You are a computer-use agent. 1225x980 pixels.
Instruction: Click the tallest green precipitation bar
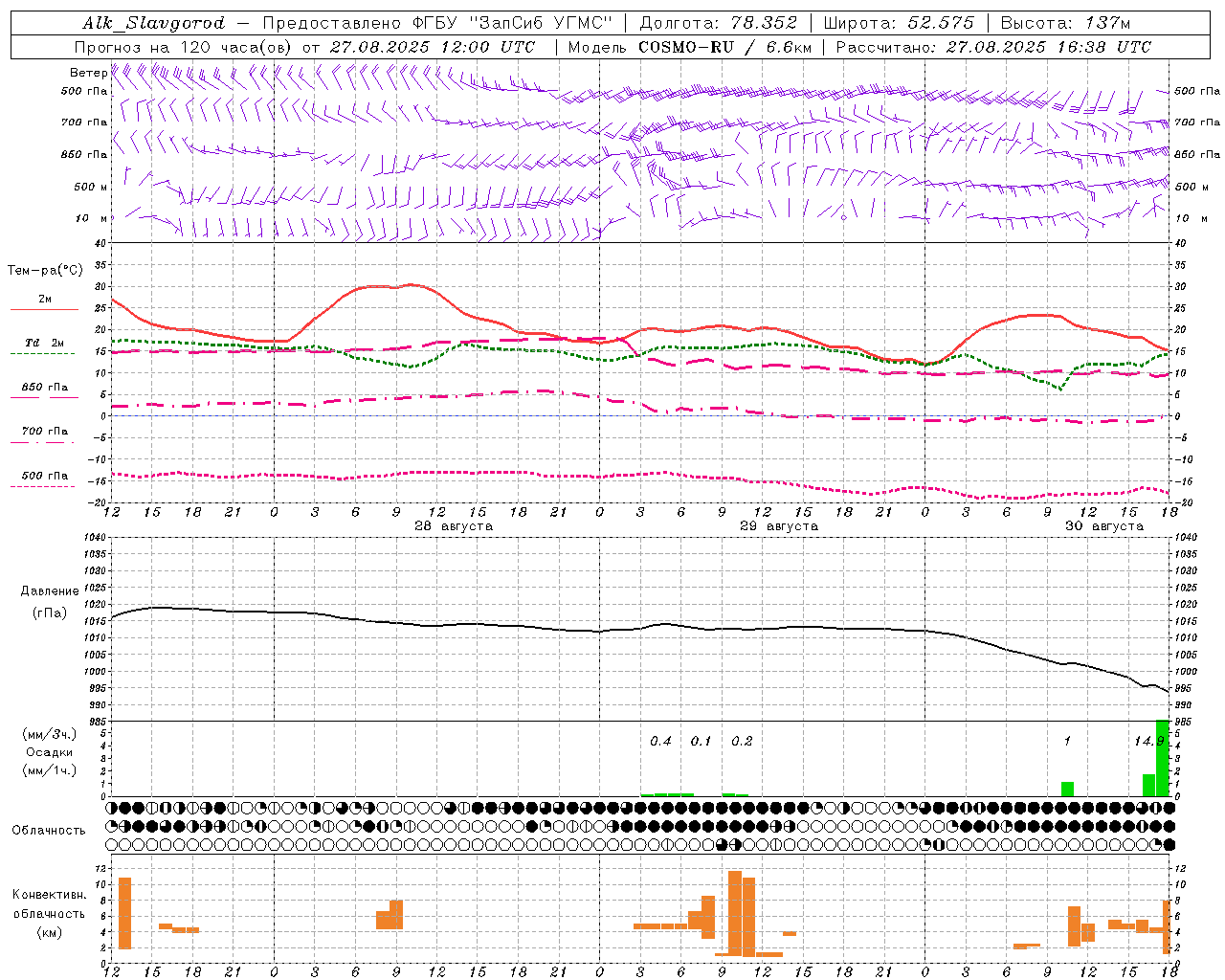point(1162,758)
